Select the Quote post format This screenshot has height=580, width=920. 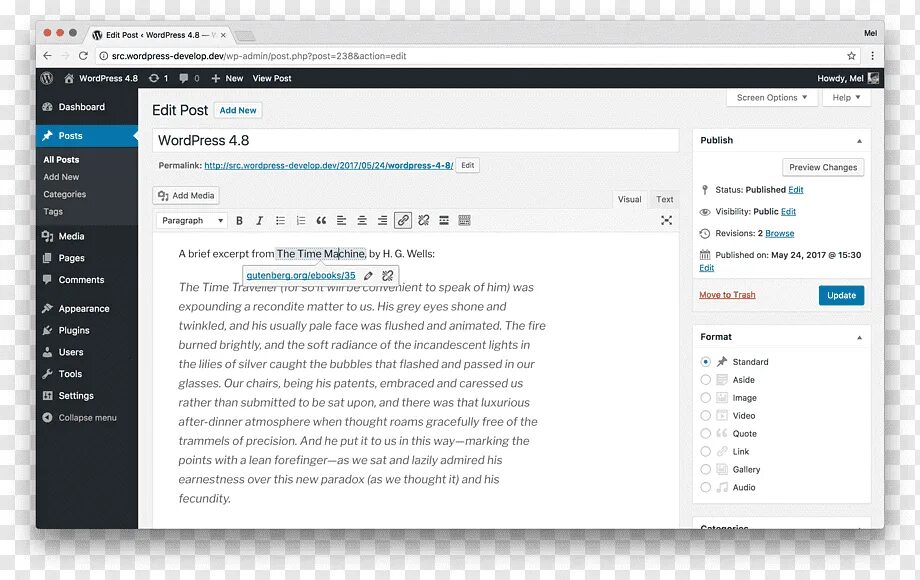click(x=705, y=434)
